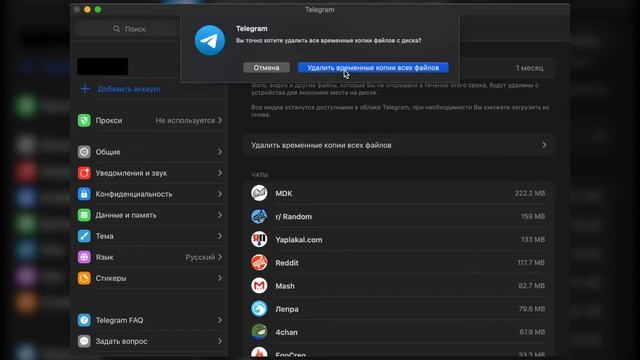Click the Theme brush icon
640x360 pixels.
pyautogui.click(x=84, y=236)
